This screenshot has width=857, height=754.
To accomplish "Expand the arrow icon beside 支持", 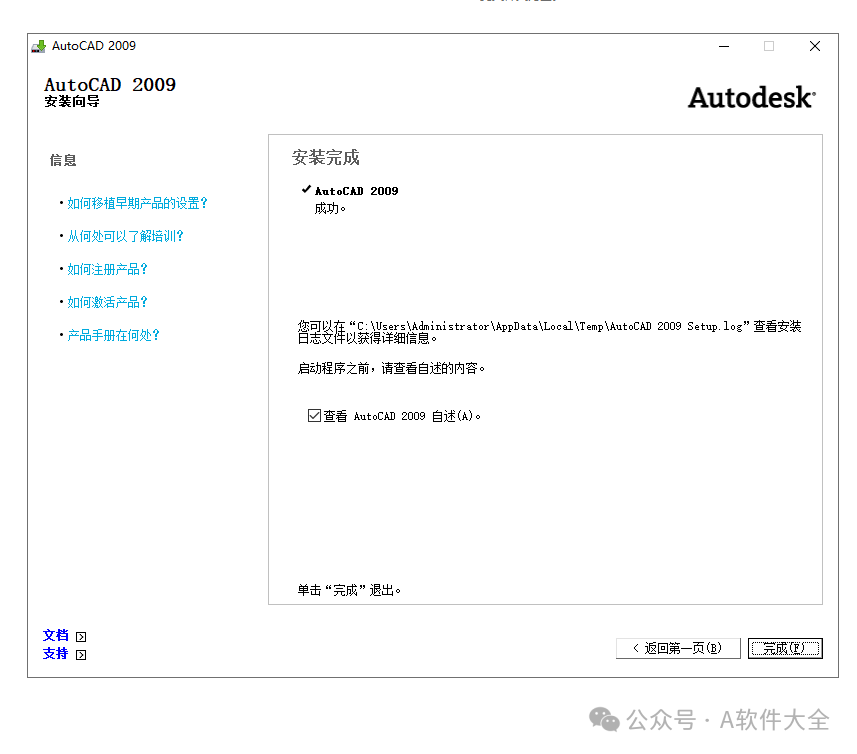I will pos(81,655).
